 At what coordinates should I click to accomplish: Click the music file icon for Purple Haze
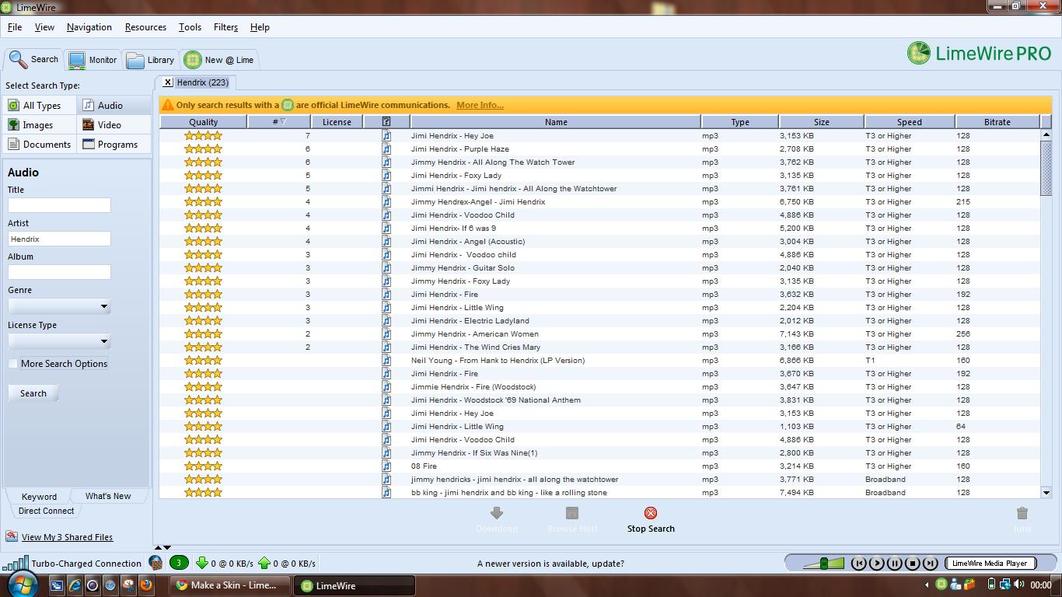click(x=386, y=149)
